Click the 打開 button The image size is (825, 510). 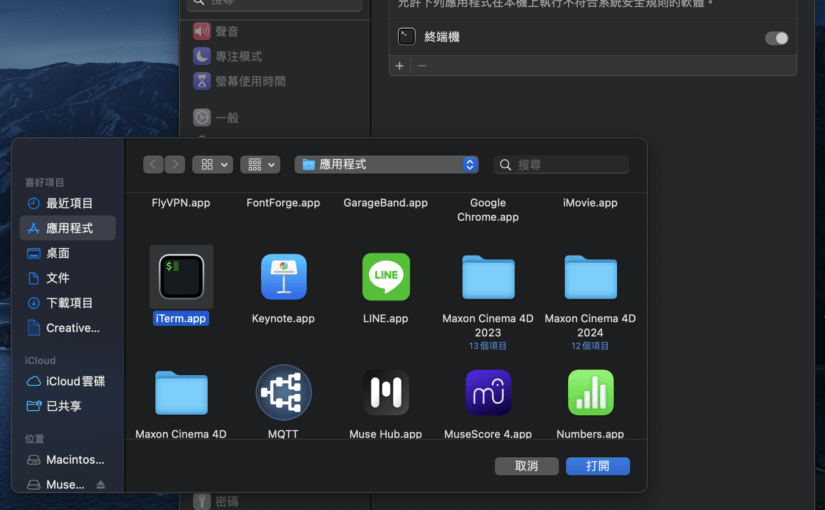point(597,466)
